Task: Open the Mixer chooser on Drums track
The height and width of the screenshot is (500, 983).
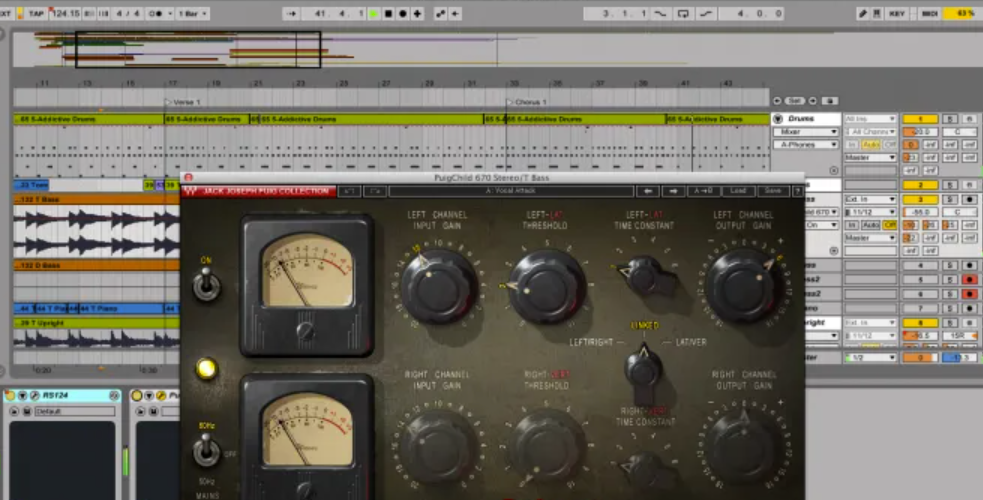Action: (x=806, y=132)
